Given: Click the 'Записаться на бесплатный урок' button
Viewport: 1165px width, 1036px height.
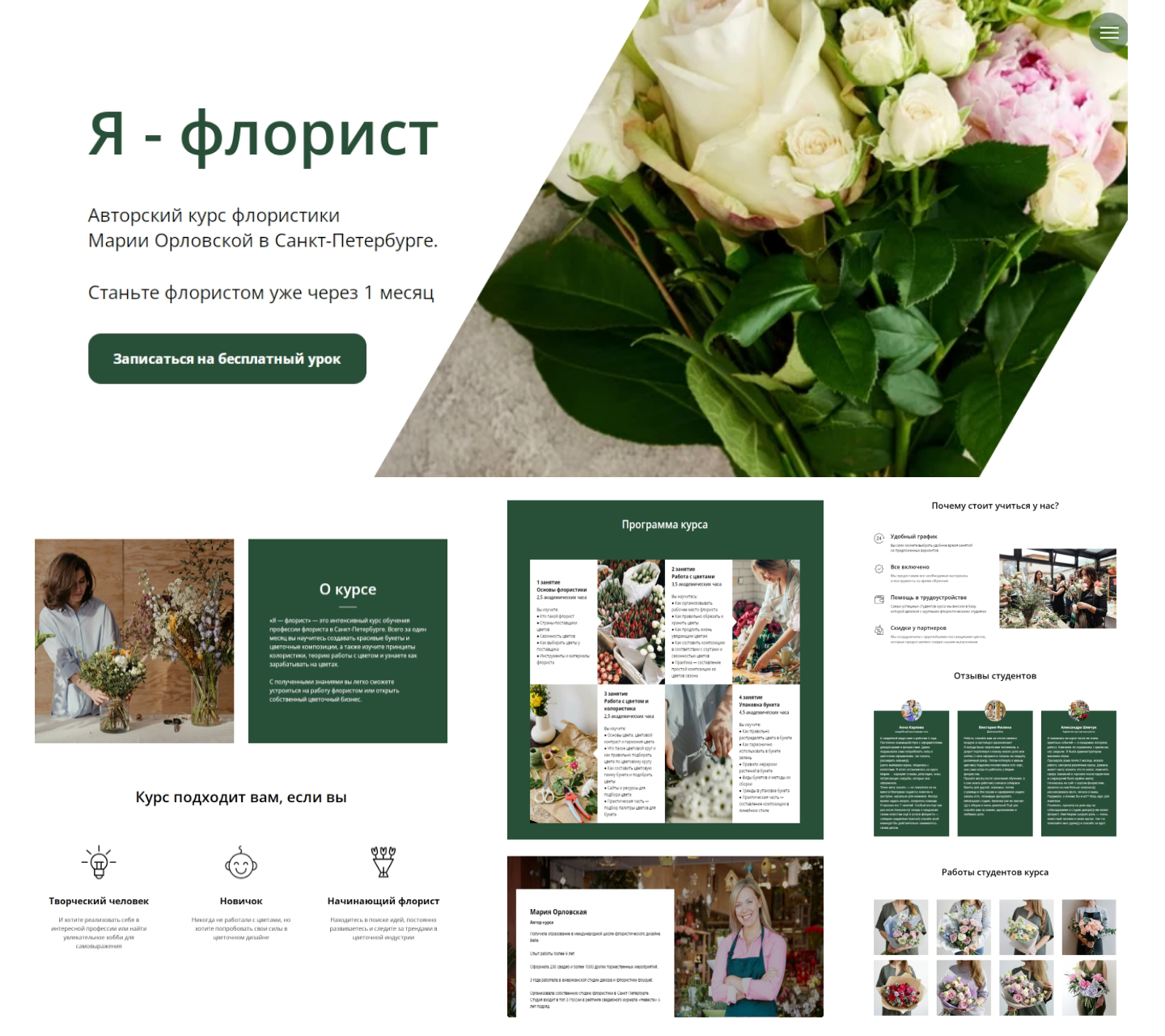Looking at the screenshot, I should (227, 358).
